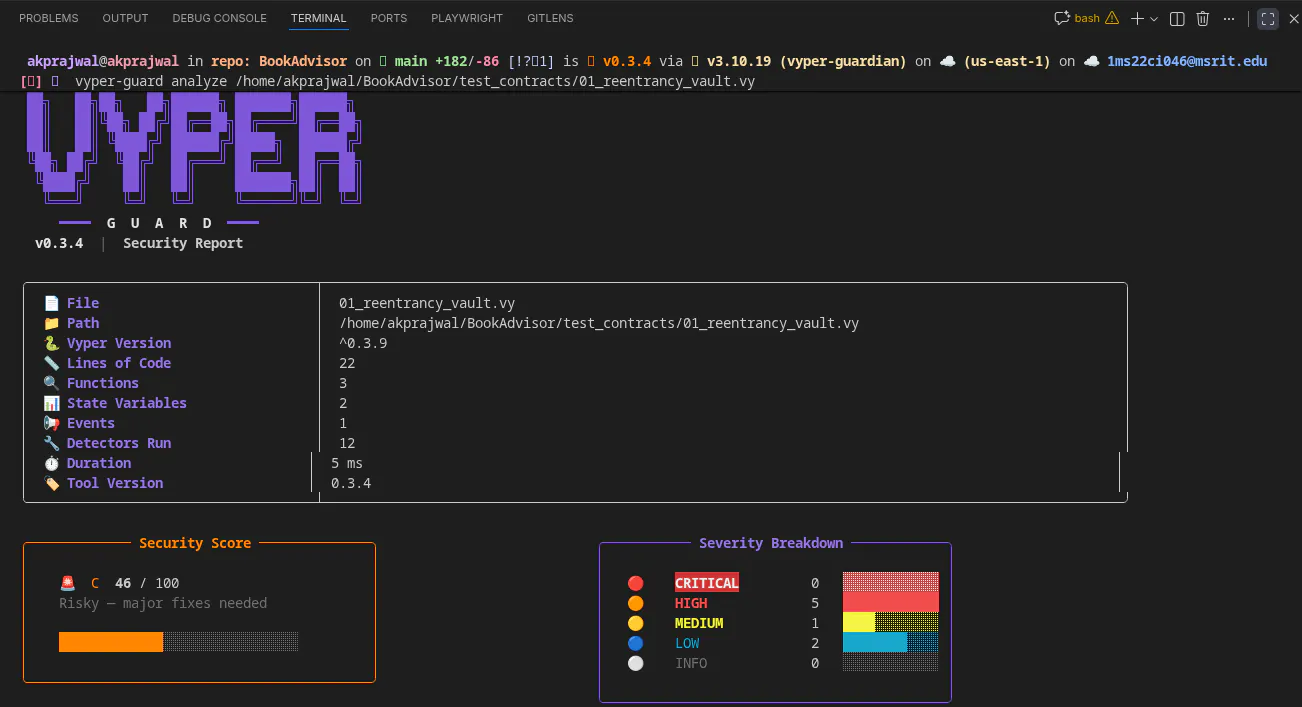Open the PLAYWRIGHT tab

point(467,18)
